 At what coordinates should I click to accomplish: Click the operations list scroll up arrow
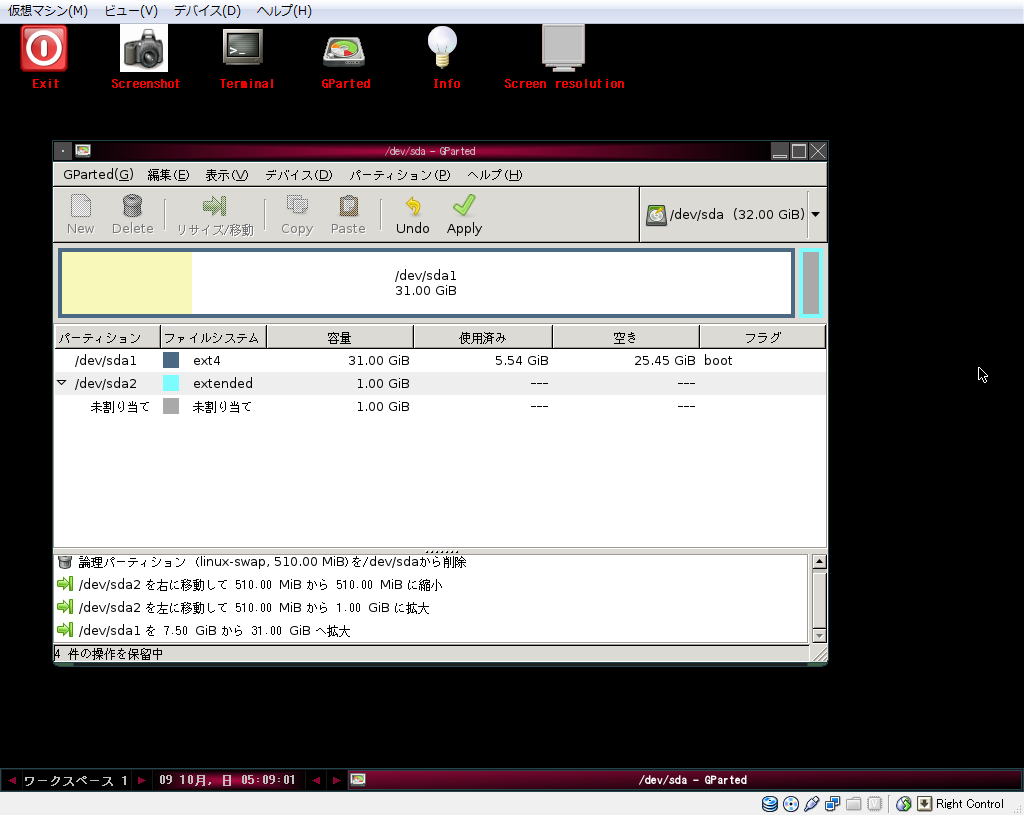(819, 562)
